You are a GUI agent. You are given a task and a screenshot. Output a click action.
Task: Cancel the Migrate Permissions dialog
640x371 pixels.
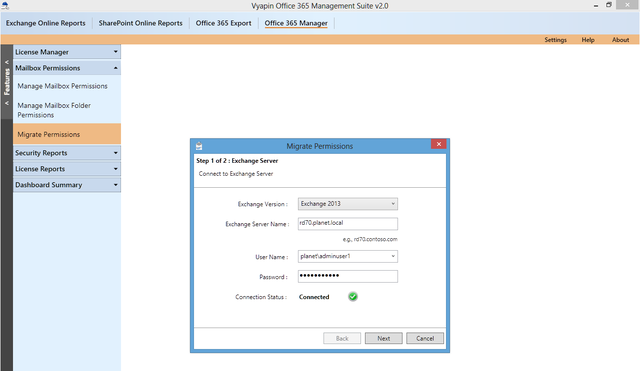(425, 338)
